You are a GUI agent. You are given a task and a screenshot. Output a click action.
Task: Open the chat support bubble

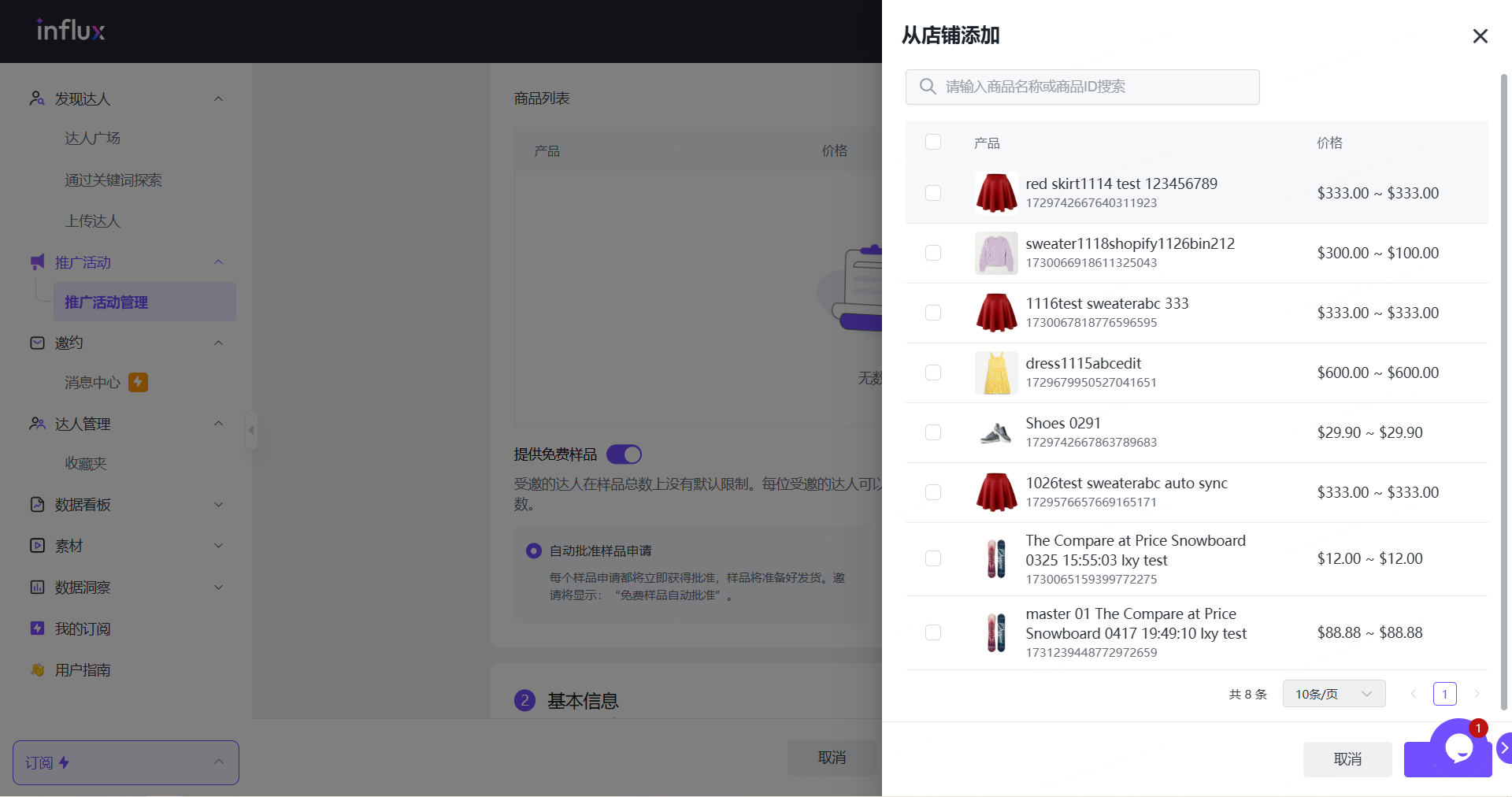[x=1458, y=747]
